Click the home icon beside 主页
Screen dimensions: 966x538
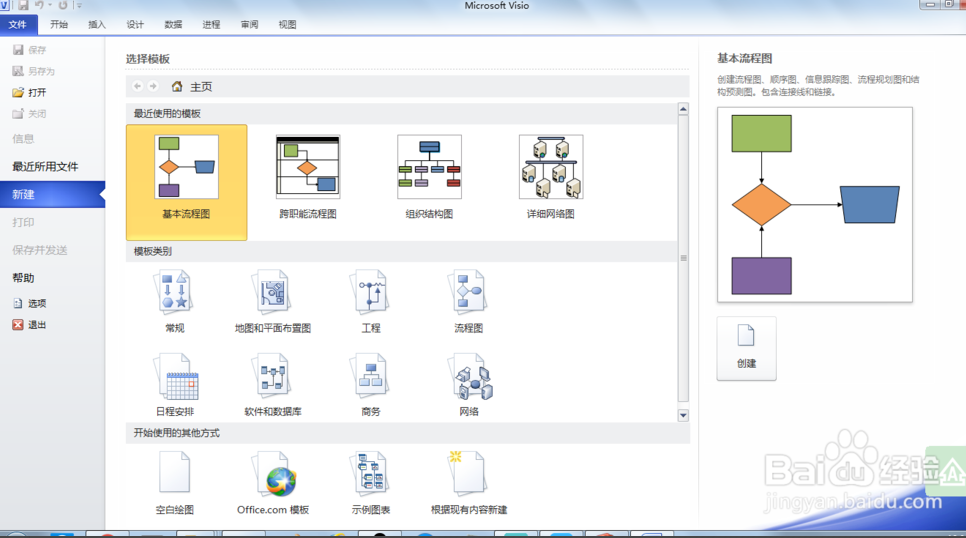tap(177, 86)
